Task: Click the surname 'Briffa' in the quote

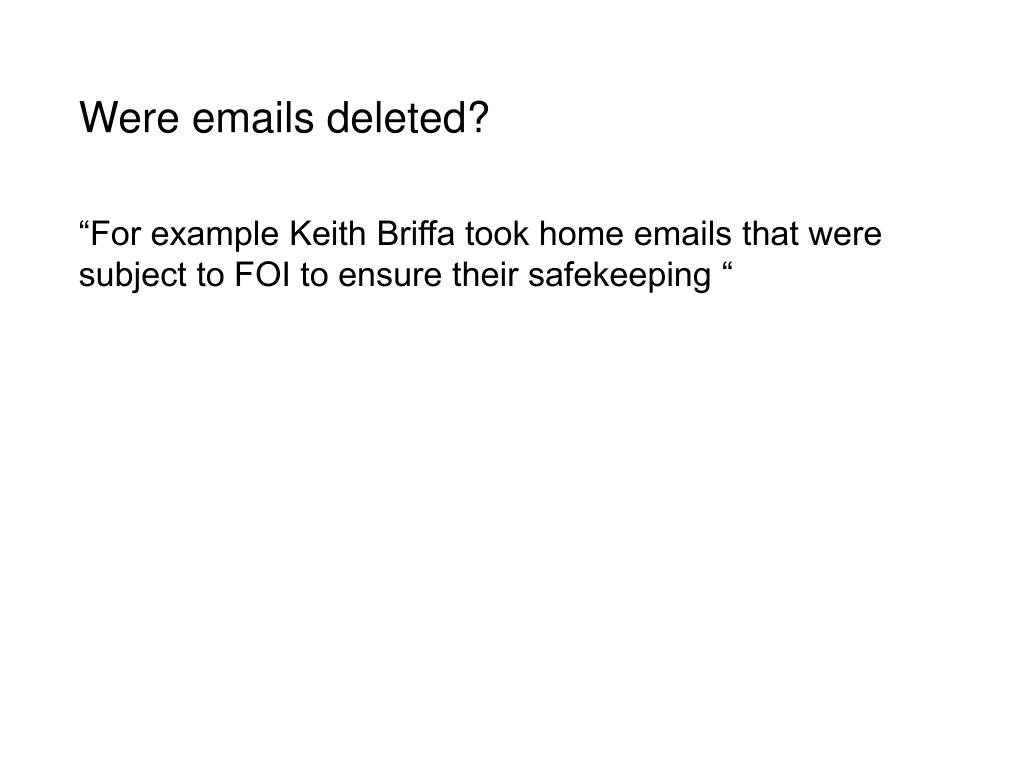Action: click(415, 234)
